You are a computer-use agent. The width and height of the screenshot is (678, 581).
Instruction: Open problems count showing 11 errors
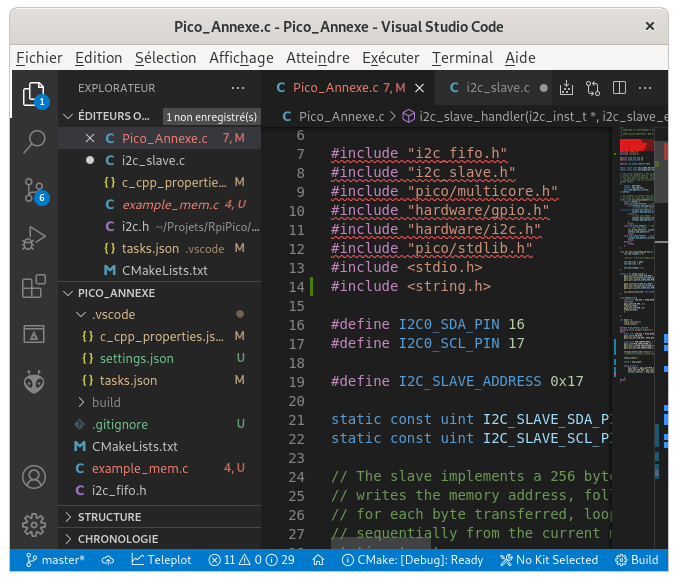pyautogui.click(x=251, y=560)
